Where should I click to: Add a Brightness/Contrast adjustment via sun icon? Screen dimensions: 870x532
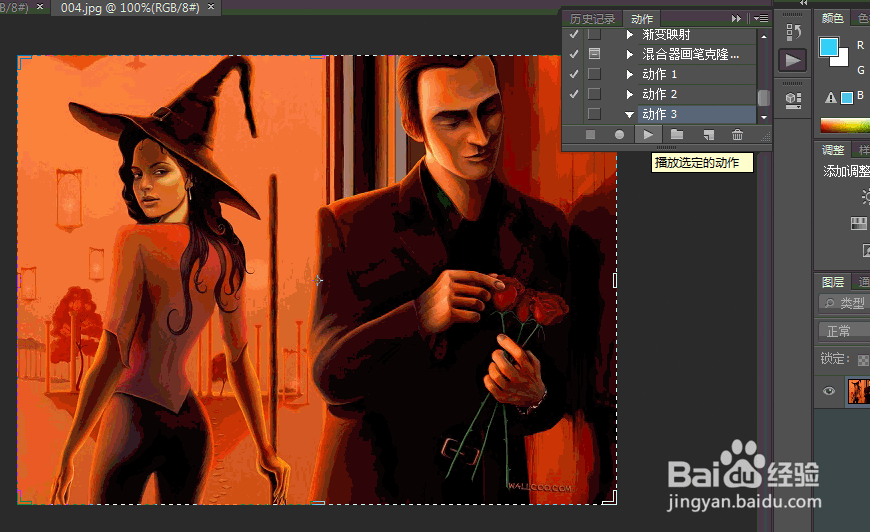[865, 196]
